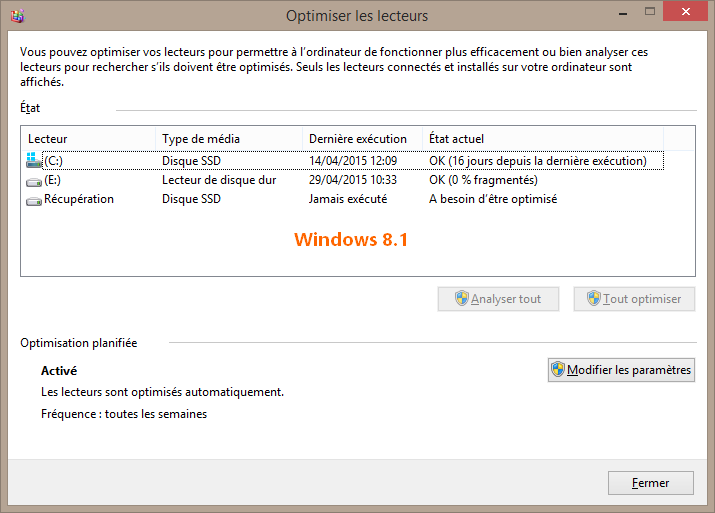Image resolution: width=715 pixels, height=513 pixels.
Task: Click the 'Activé' status text
Action: (59, 371)
